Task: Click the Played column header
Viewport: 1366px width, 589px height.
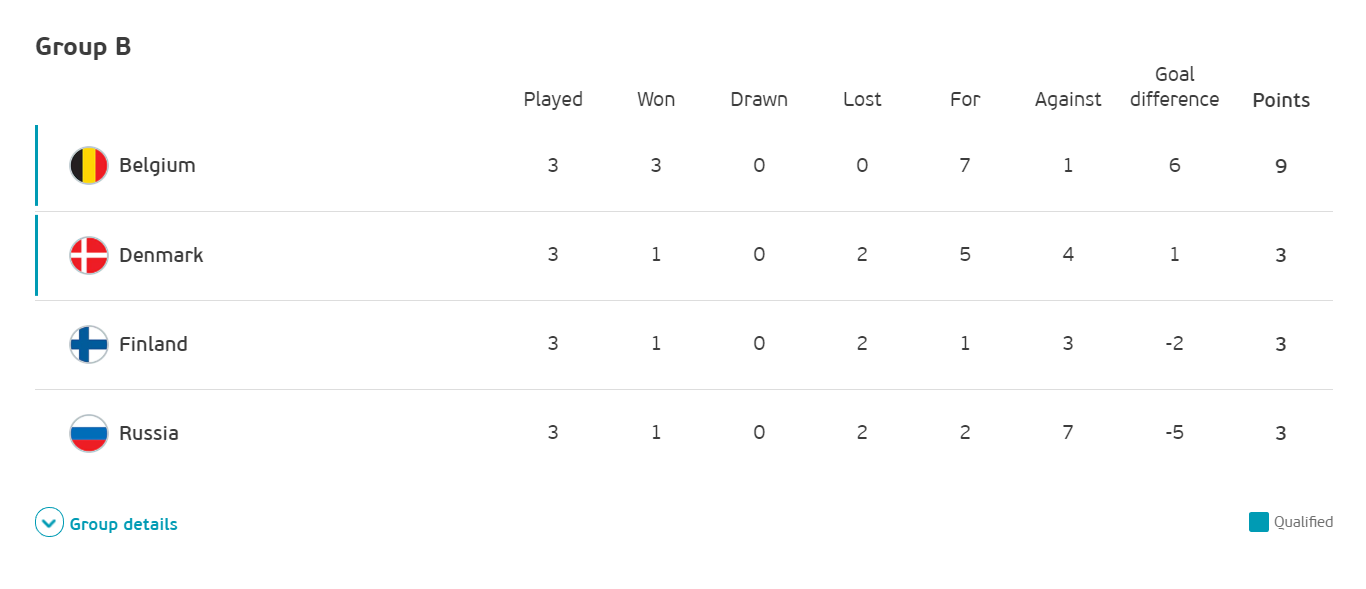Action: tap(553, 100)
